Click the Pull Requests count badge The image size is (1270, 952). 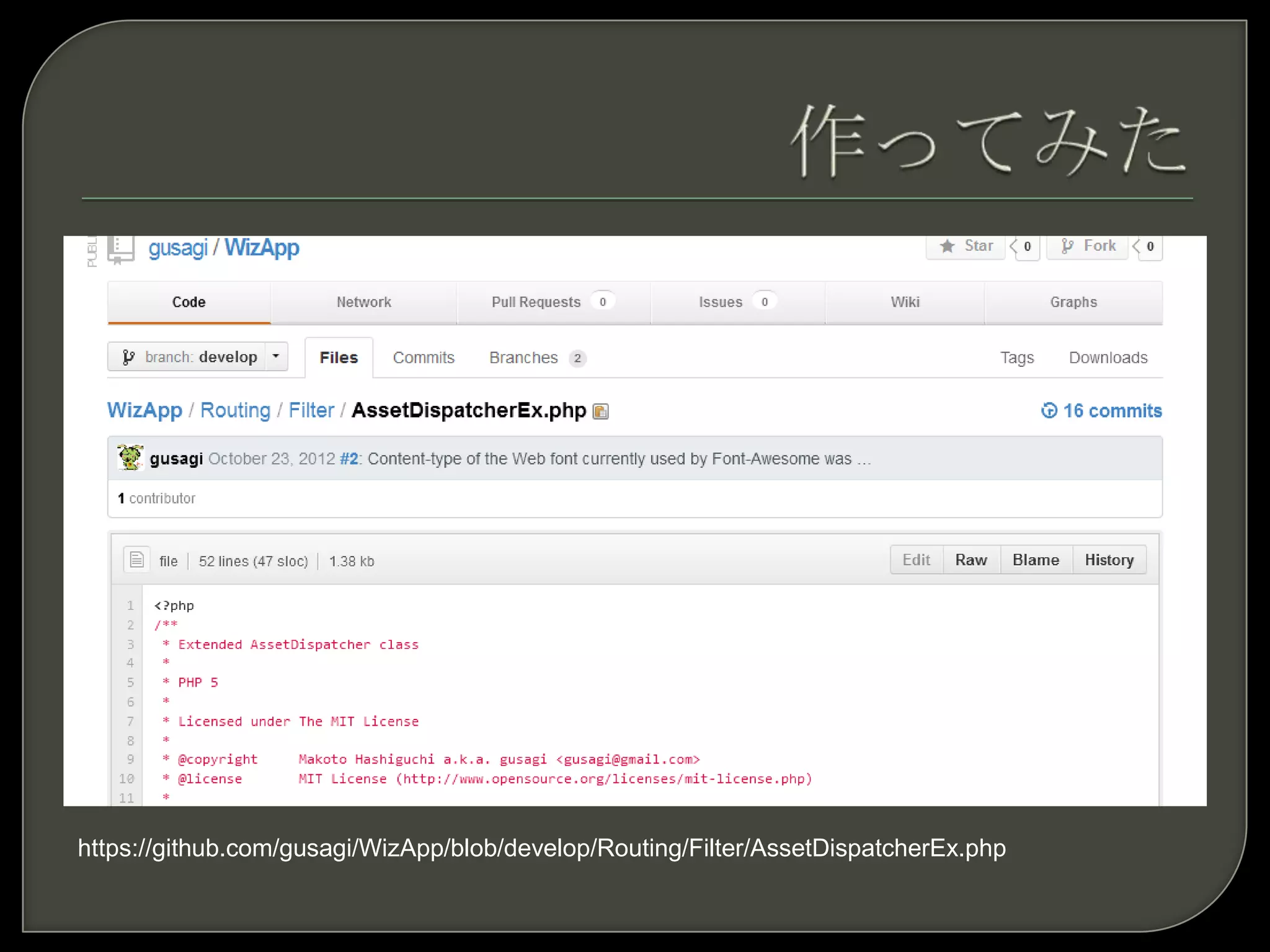603,302
